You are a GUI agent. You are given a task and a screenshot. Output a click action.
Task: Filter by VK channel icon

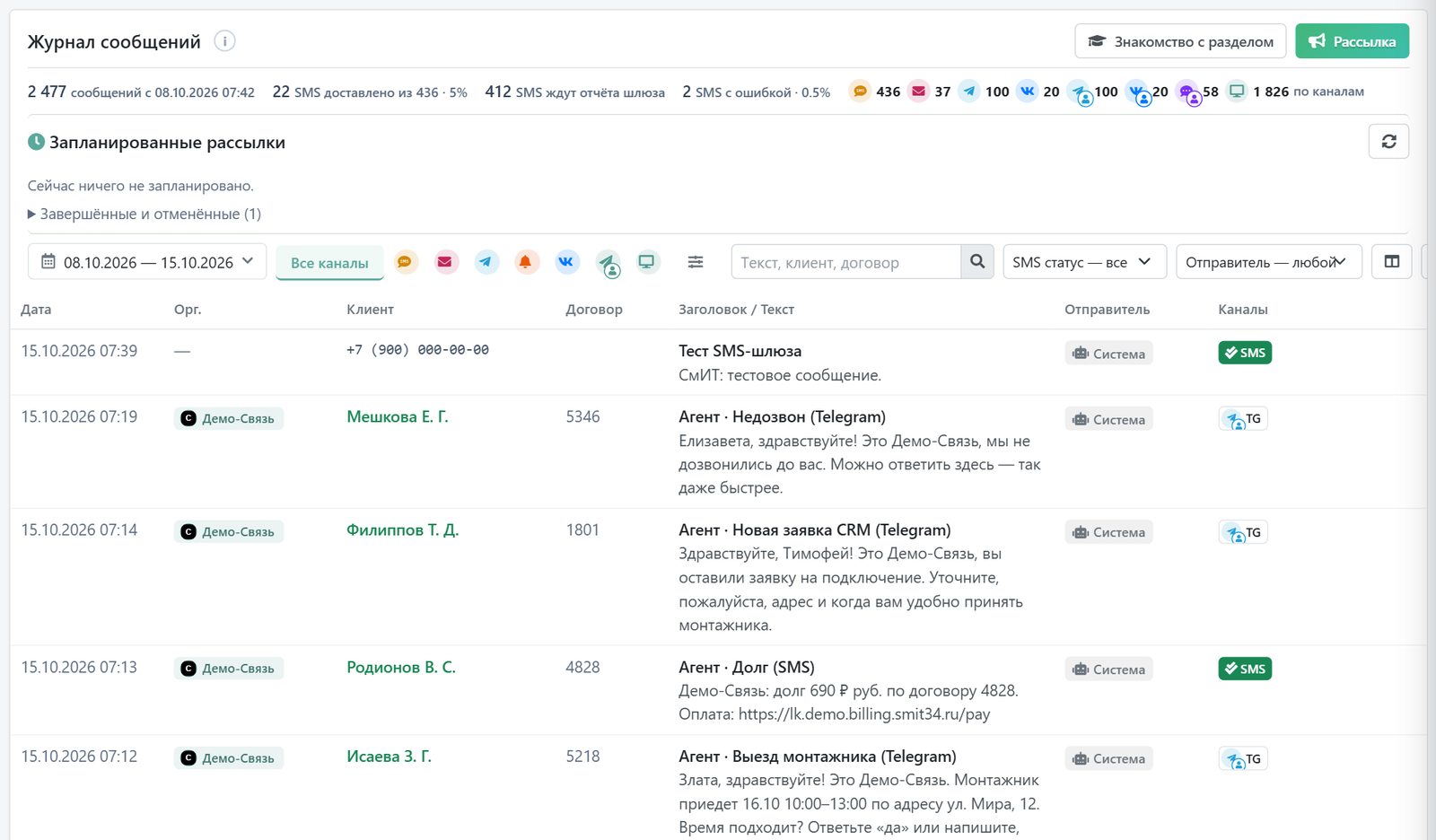click(566, 262)
